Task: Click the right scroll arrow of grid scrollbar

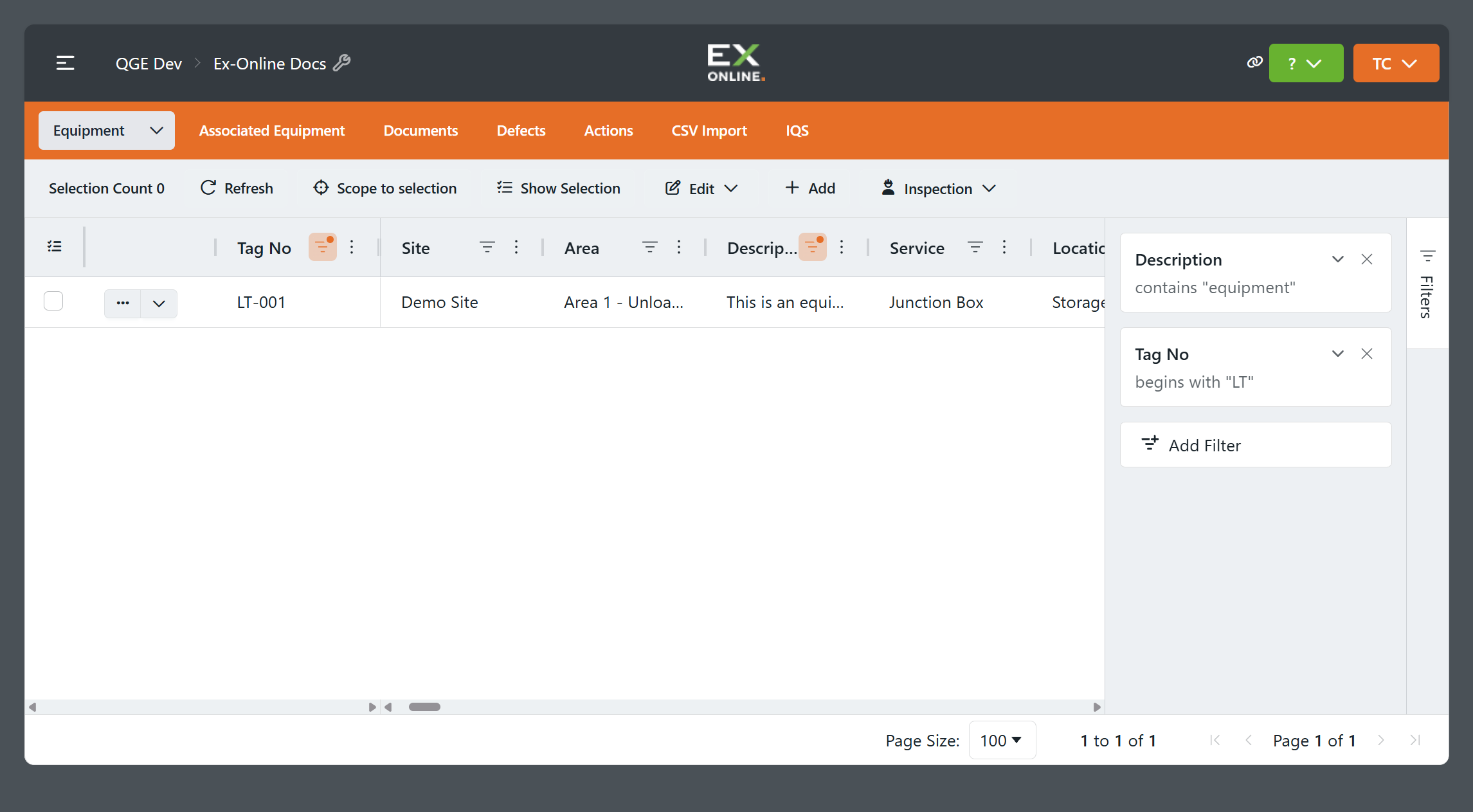Action: pyautogui.click(x=1097, y=707)
